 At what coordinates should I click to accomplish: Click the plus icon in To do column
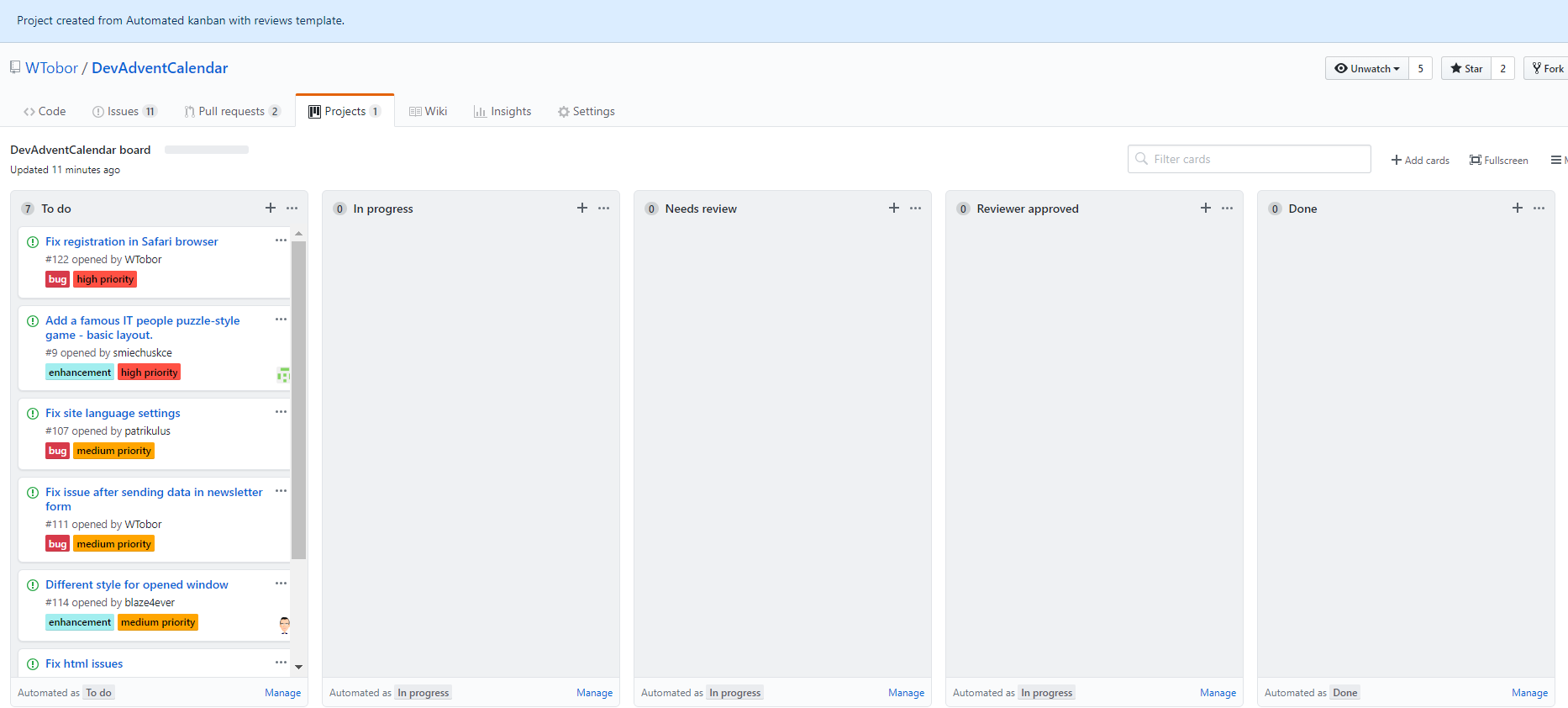[x=271, y=208]
